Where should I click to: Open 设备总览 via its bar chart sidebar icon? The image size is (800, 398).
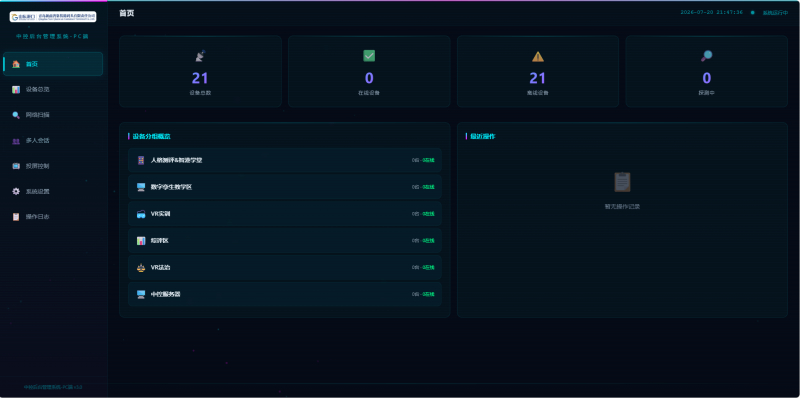coord(16,90)
